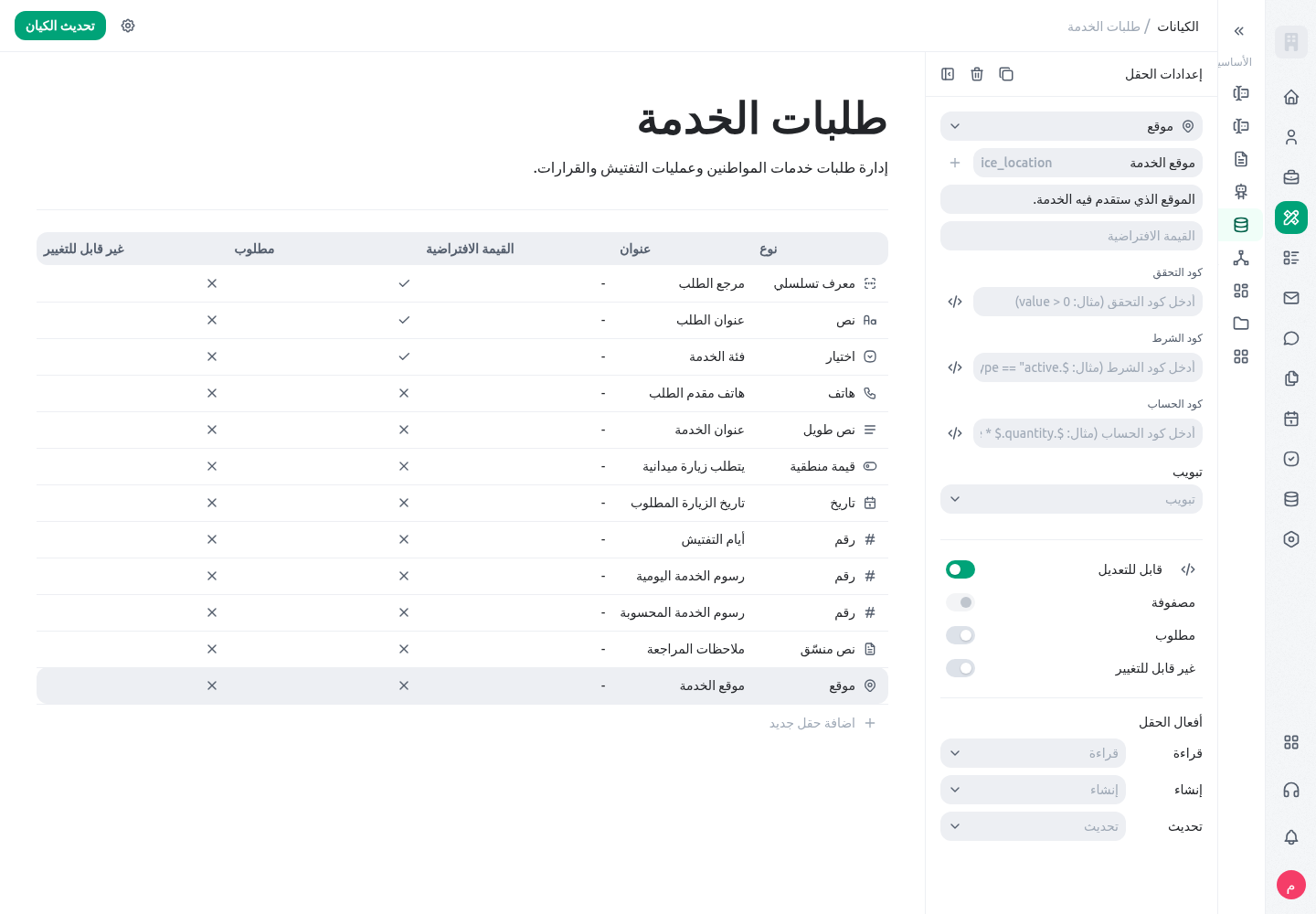This screenshot has width=1316, height=914.
Task: Open the hexagon settings icon in sidebar
Action: (1291, 539)
